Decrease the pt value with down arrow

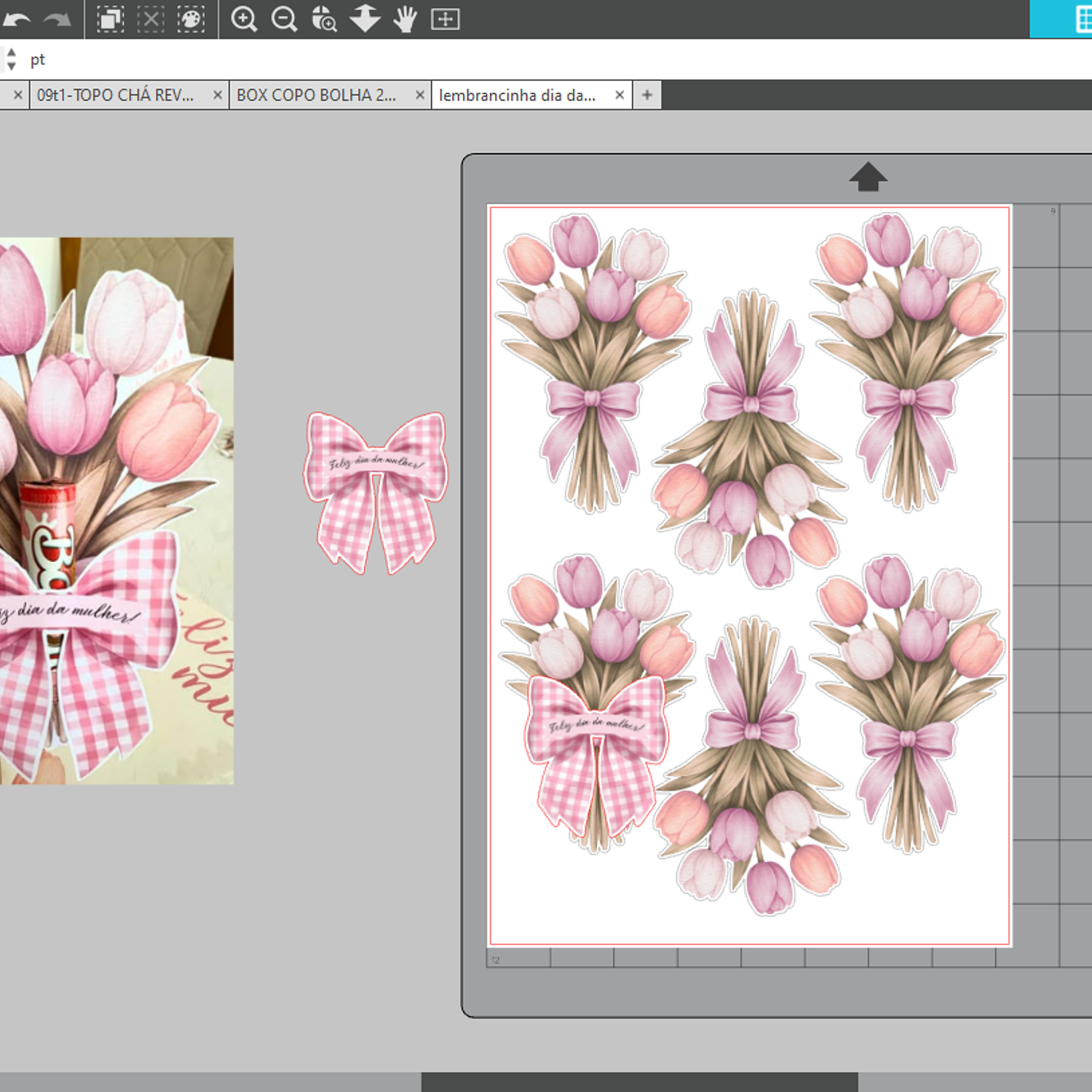[12, 66]
